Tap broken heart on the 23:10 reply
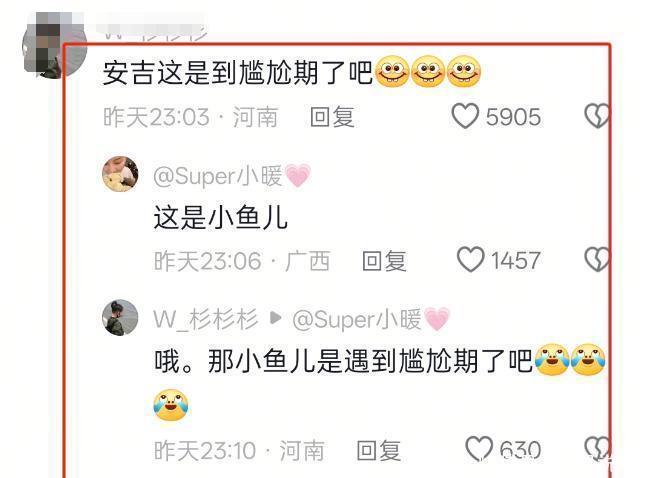Viewport: 663px width, 478px height. pos(597,449)
